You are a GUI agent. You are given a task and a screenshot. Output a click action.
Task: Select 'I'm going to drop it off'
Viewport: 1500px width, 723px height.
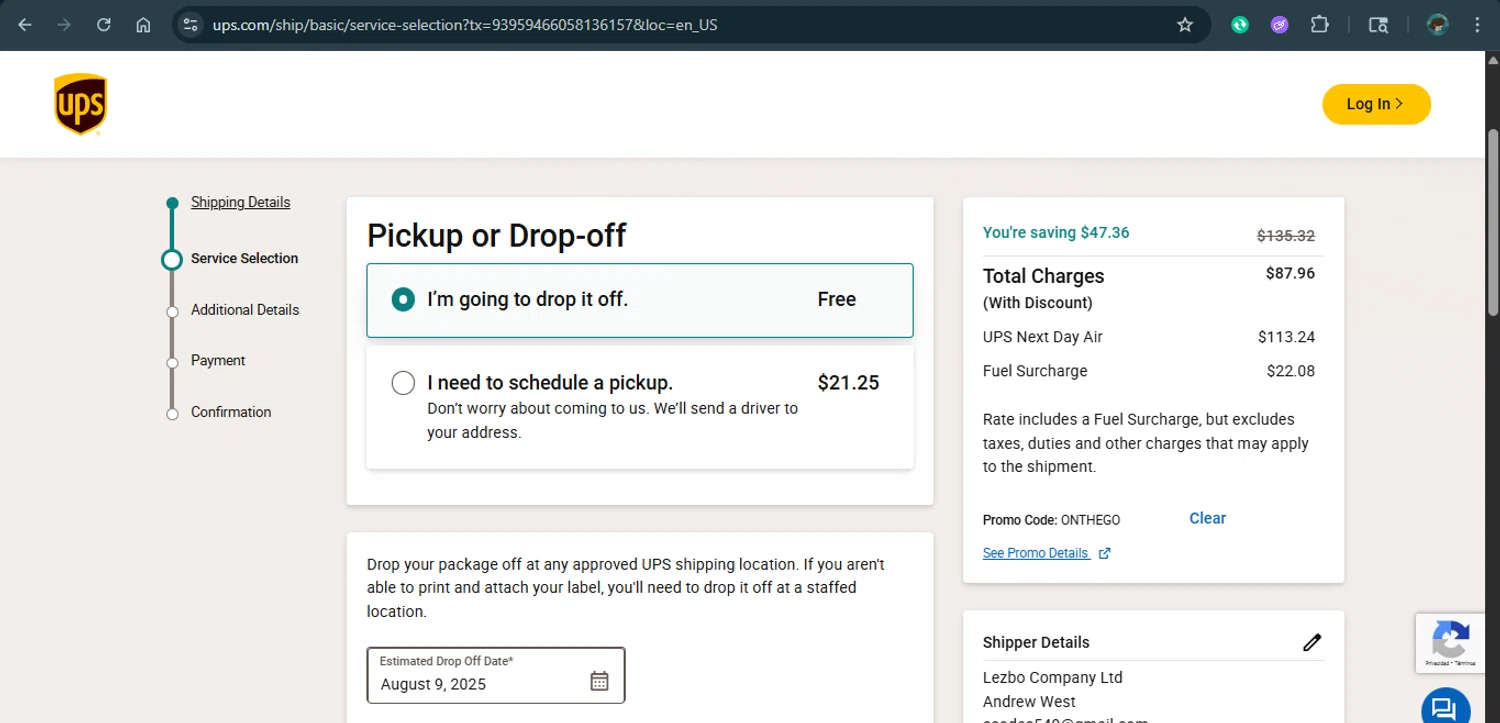640,300
